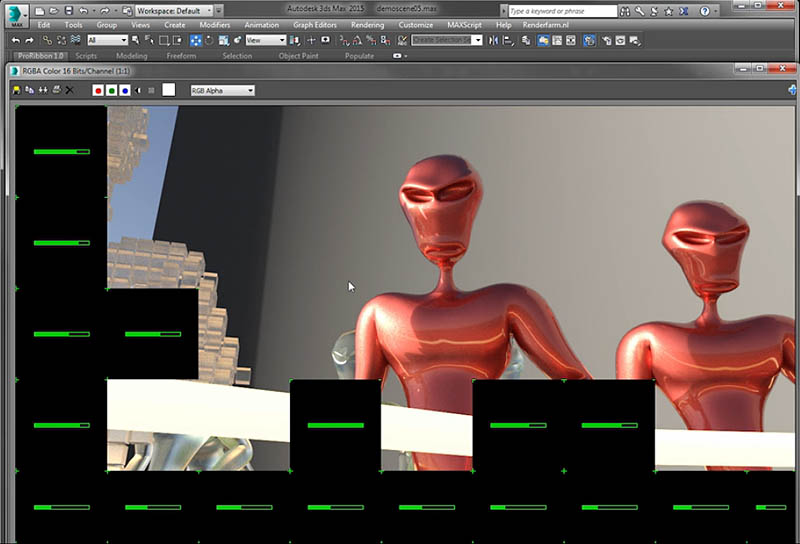
Task: Open the View reference coordinate dropdown
Action: 265,40
